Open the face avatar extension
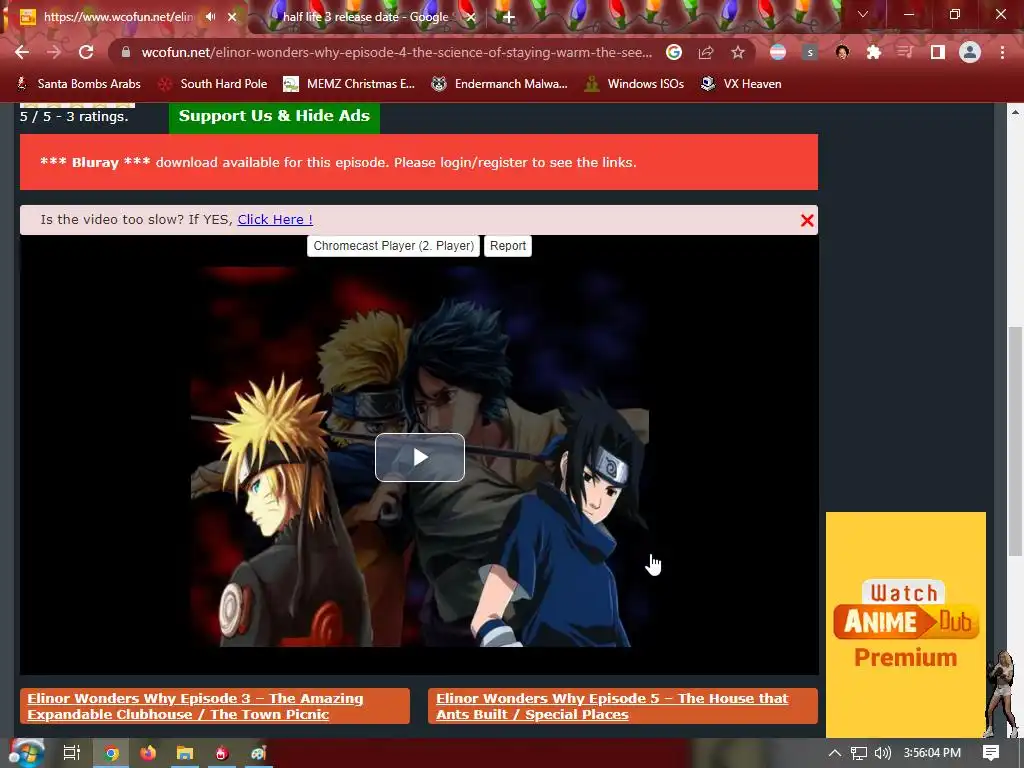 [x=842, y=52]
